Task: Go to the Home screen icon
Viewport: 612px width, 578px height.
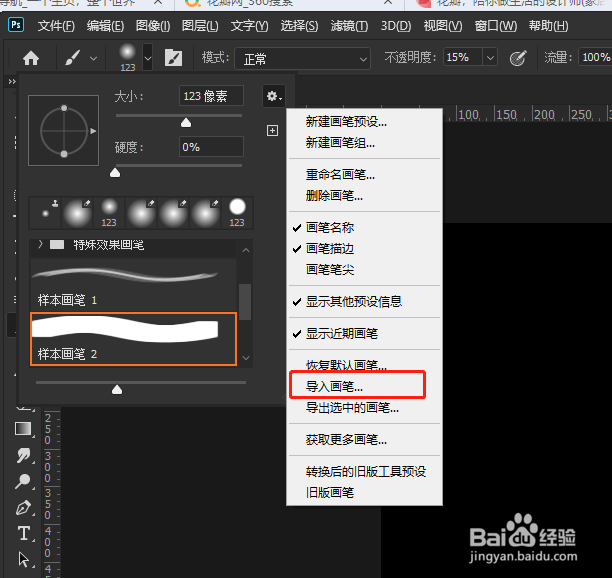Action: click(x=31, y=59)
